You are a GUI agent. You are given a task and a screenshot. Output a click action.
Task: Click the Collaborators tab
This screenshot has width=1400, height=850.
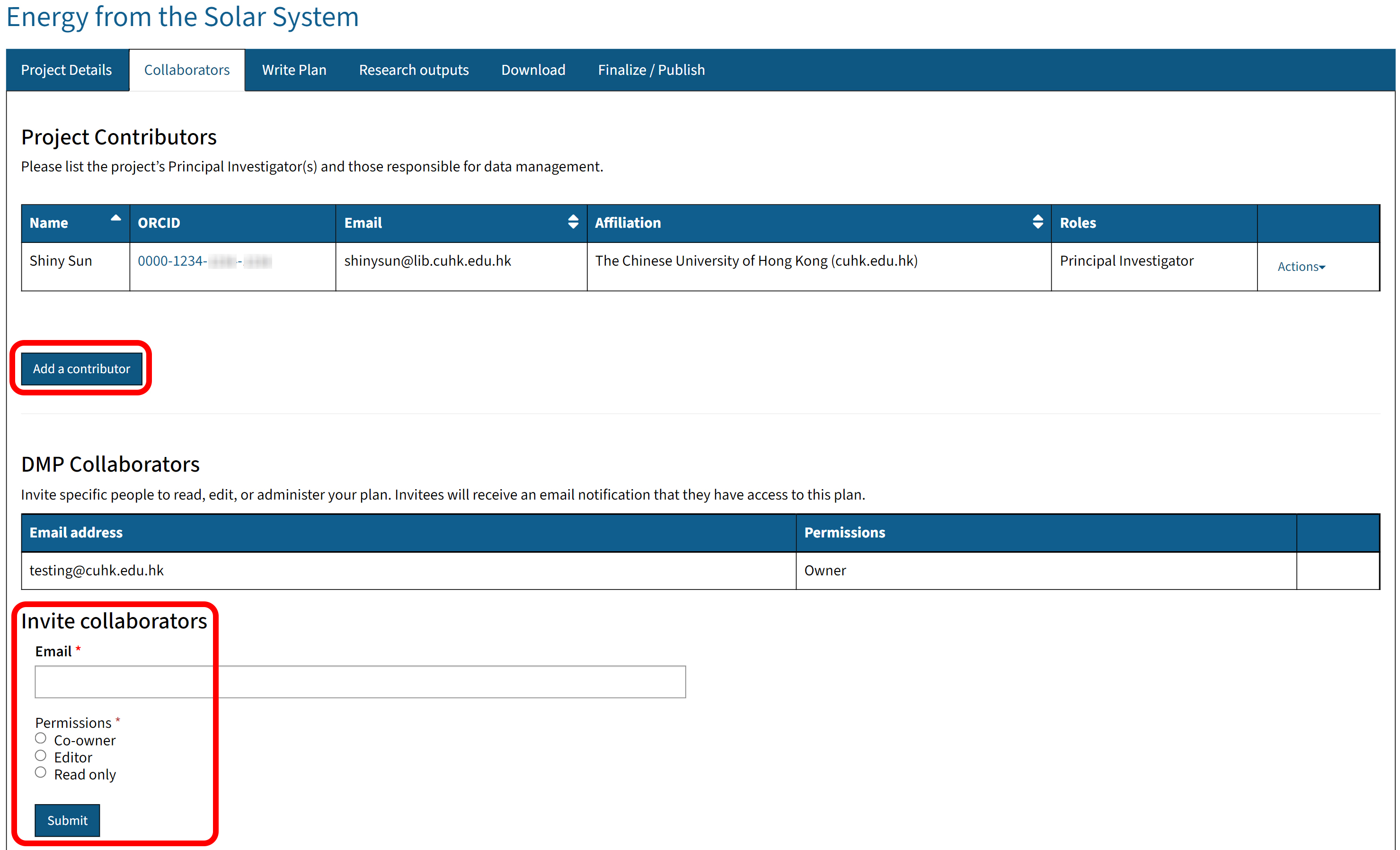pyautogui.click(x=186, y=69)
